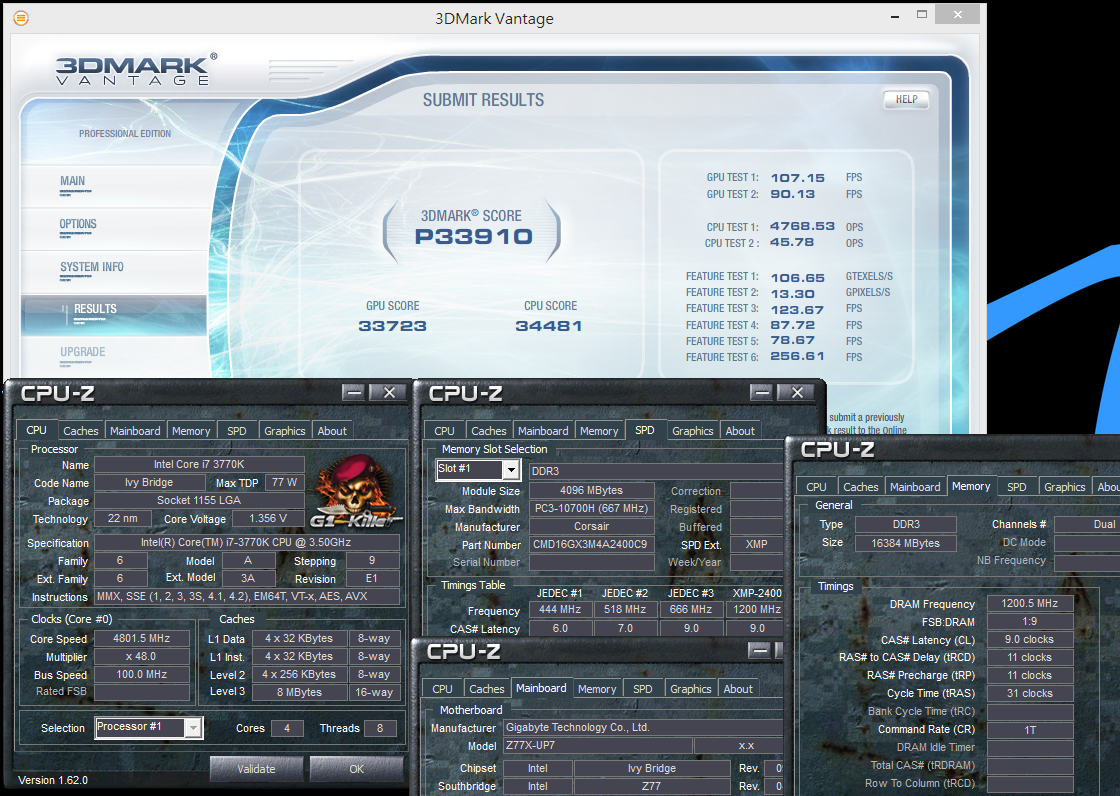This screenshot has width=1120, height=796.
Task: Select the System Info menu item
Action: point(91,267)
